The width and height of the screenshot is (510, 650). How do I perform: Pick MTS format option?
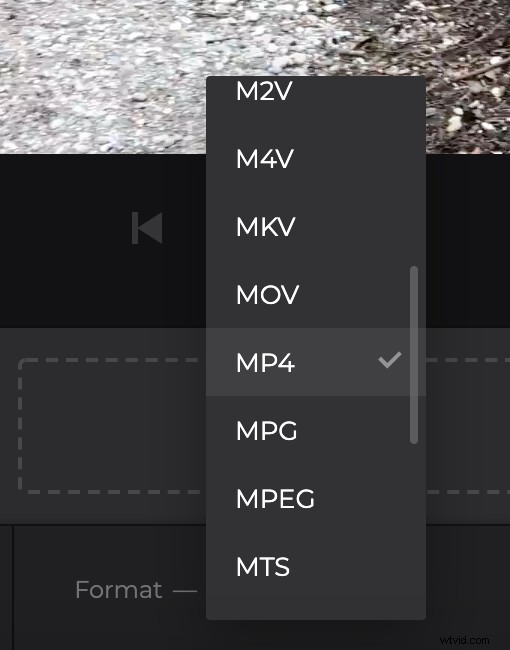(x=316, y=566)
